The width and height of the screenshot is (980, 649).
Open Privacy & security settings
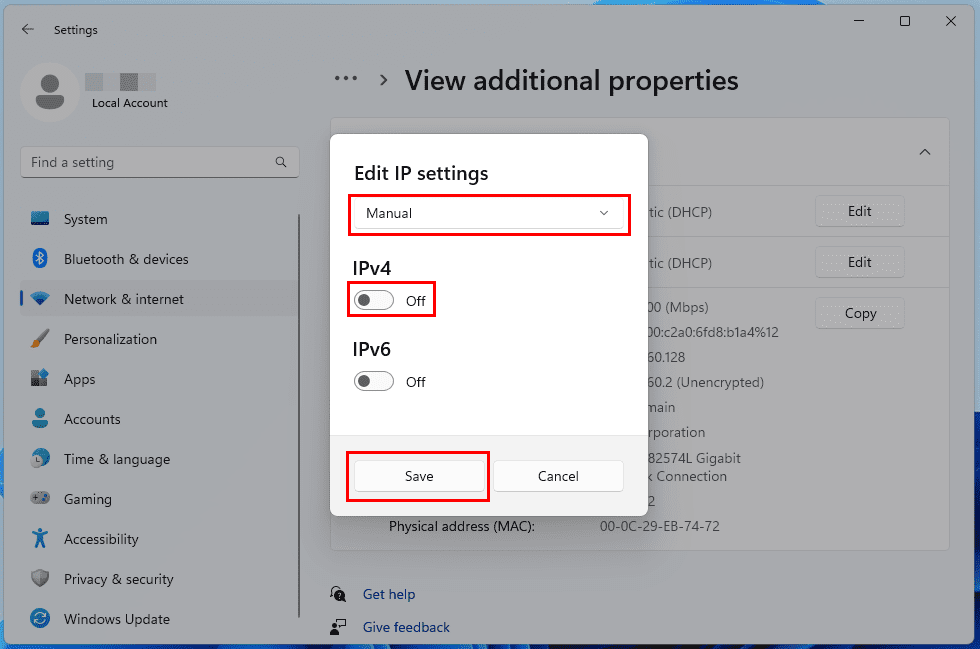159,579
